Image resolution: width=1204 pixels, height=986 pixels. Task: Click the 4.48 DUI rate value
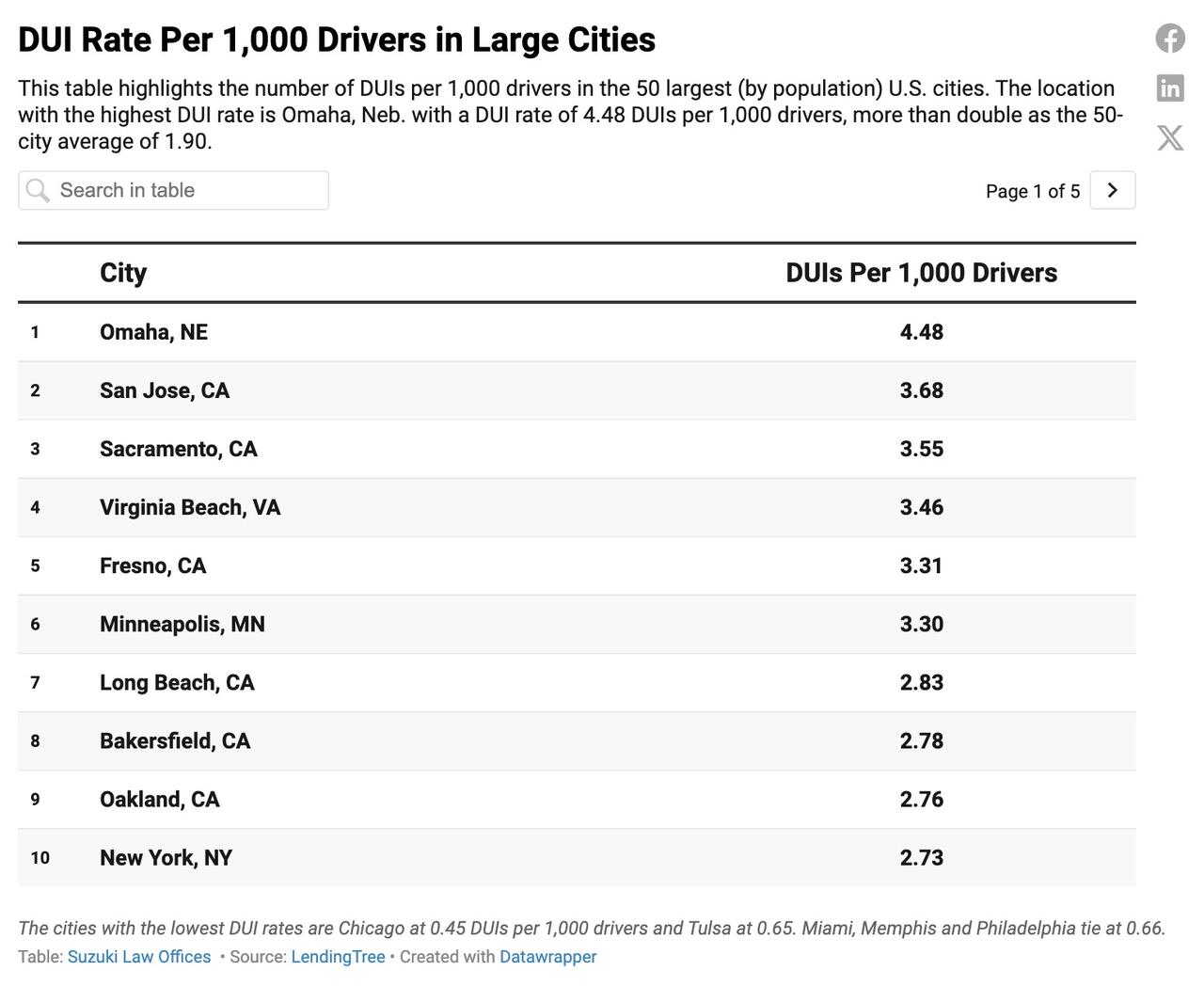coord(921,332)
